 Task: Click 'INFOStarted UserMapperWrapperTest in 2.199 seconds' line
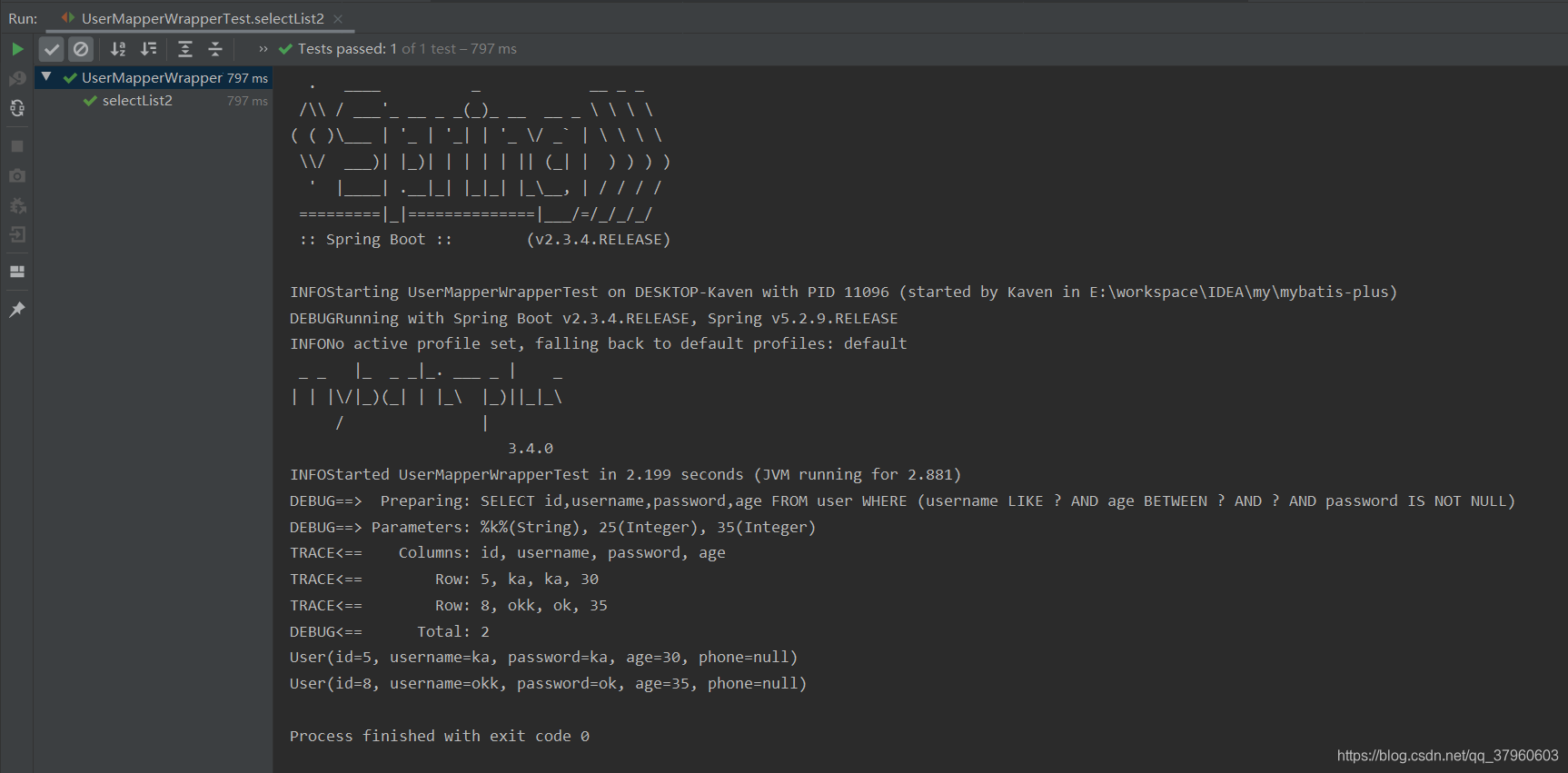(x=626, y=475)
